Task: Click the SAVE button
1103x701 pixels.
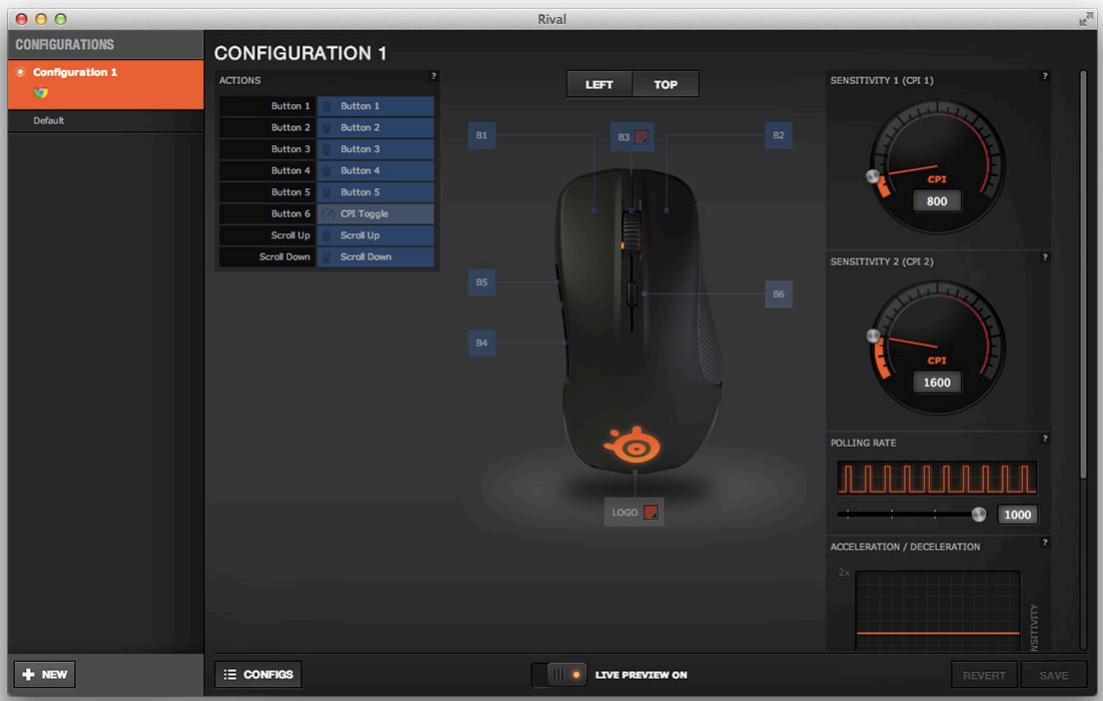Action: 1054,676
